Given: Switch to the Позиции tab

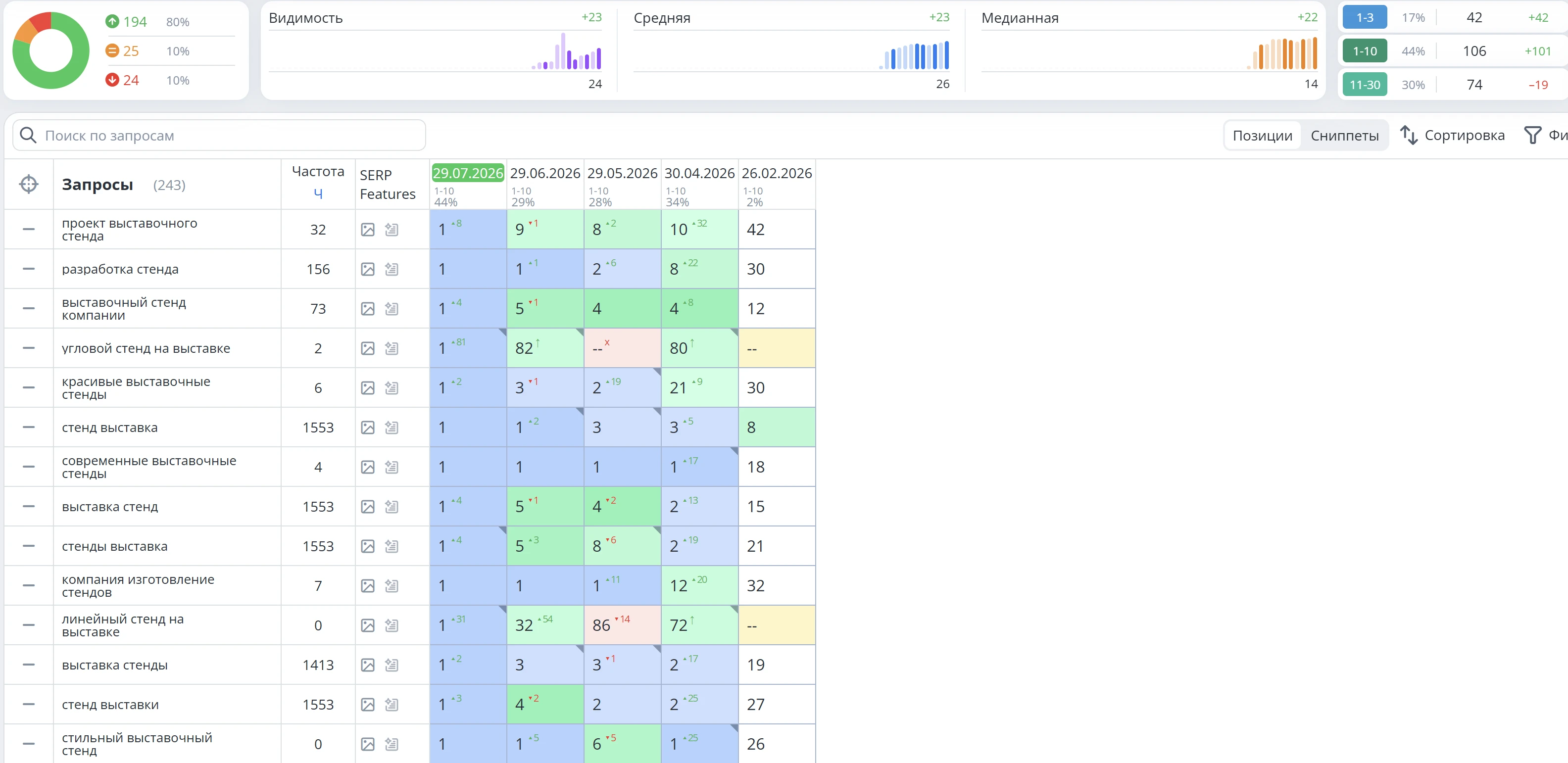Looking at the screenshot, I should click(1263, 135).
